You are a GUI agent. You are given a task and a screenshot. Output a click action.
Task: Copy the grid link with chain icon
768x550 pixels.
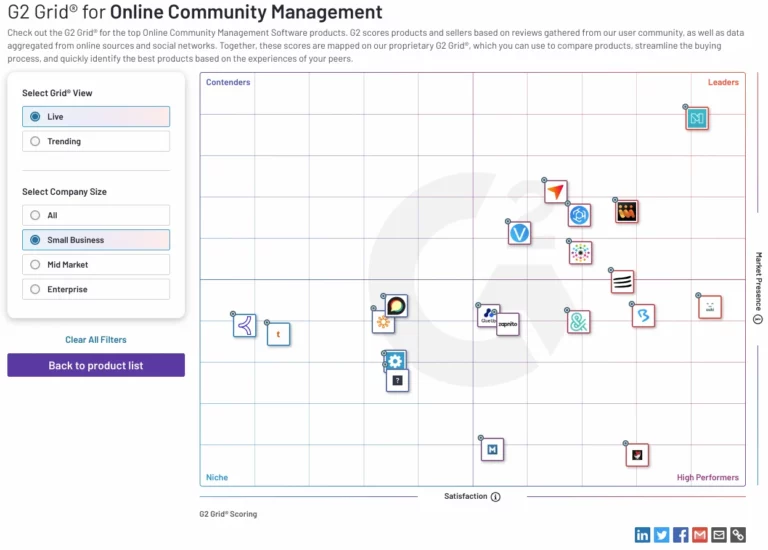coord(738,535)
